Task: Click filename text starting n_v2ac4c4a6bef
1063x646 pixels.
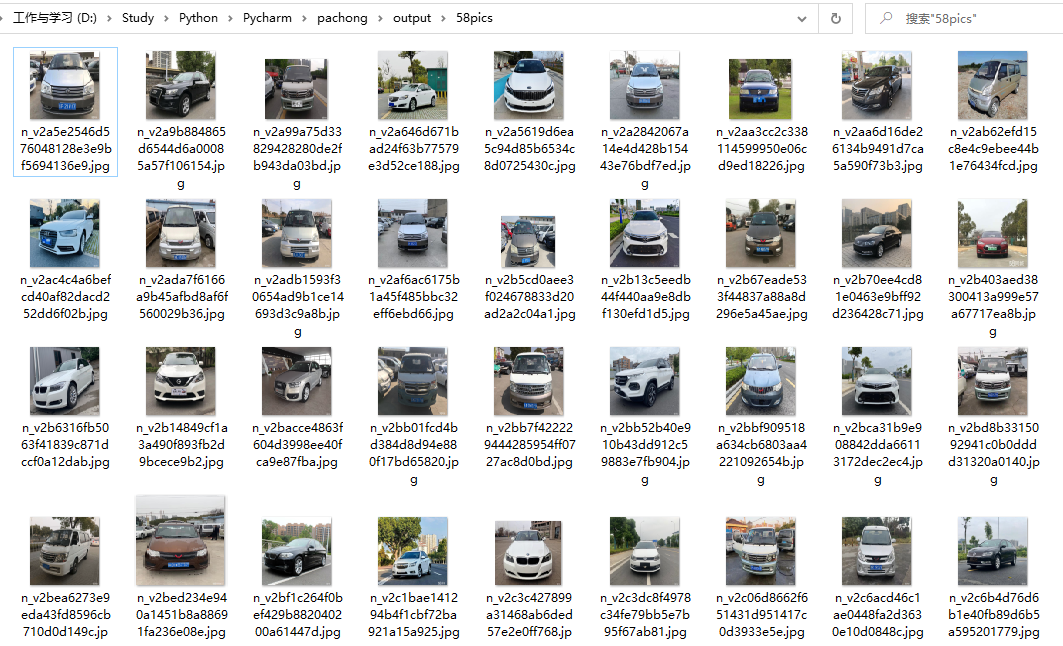Action: [x=65, y=297]
